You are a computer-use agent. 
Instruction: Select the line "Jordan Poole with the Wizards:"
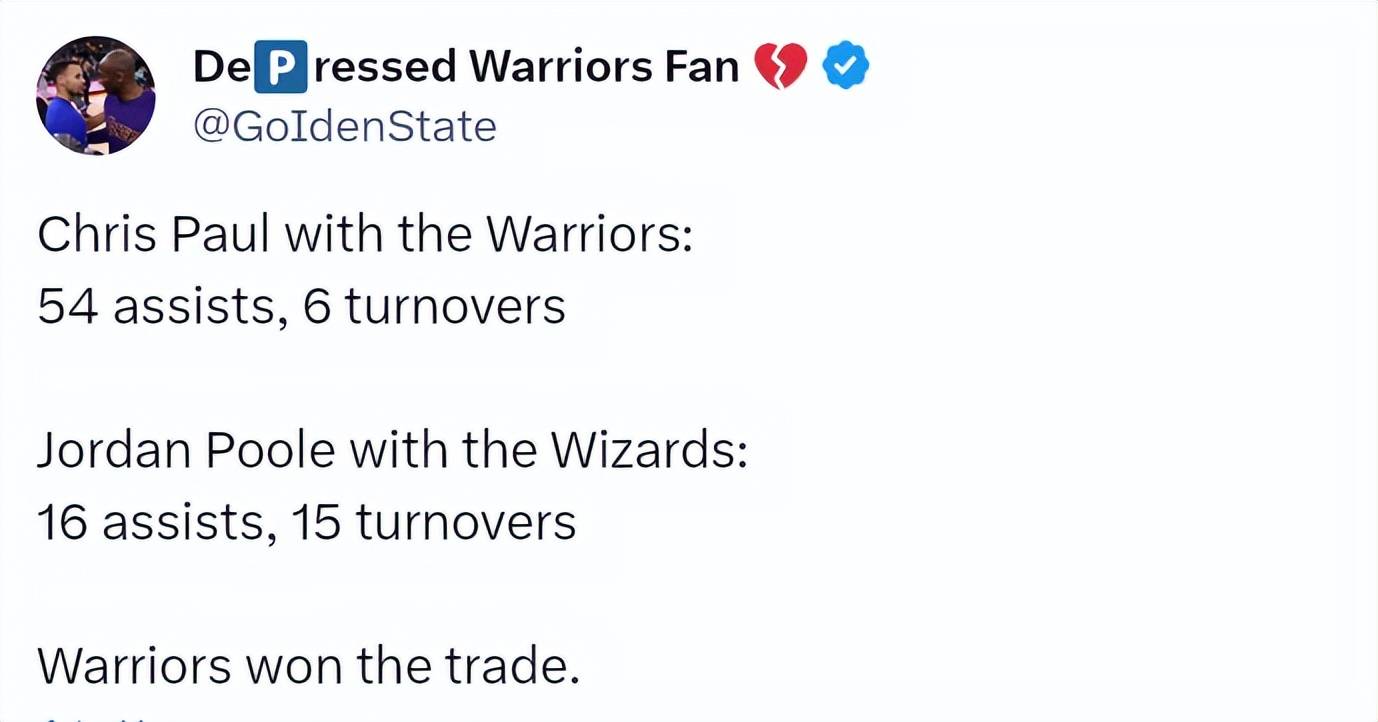coord(393,450)
